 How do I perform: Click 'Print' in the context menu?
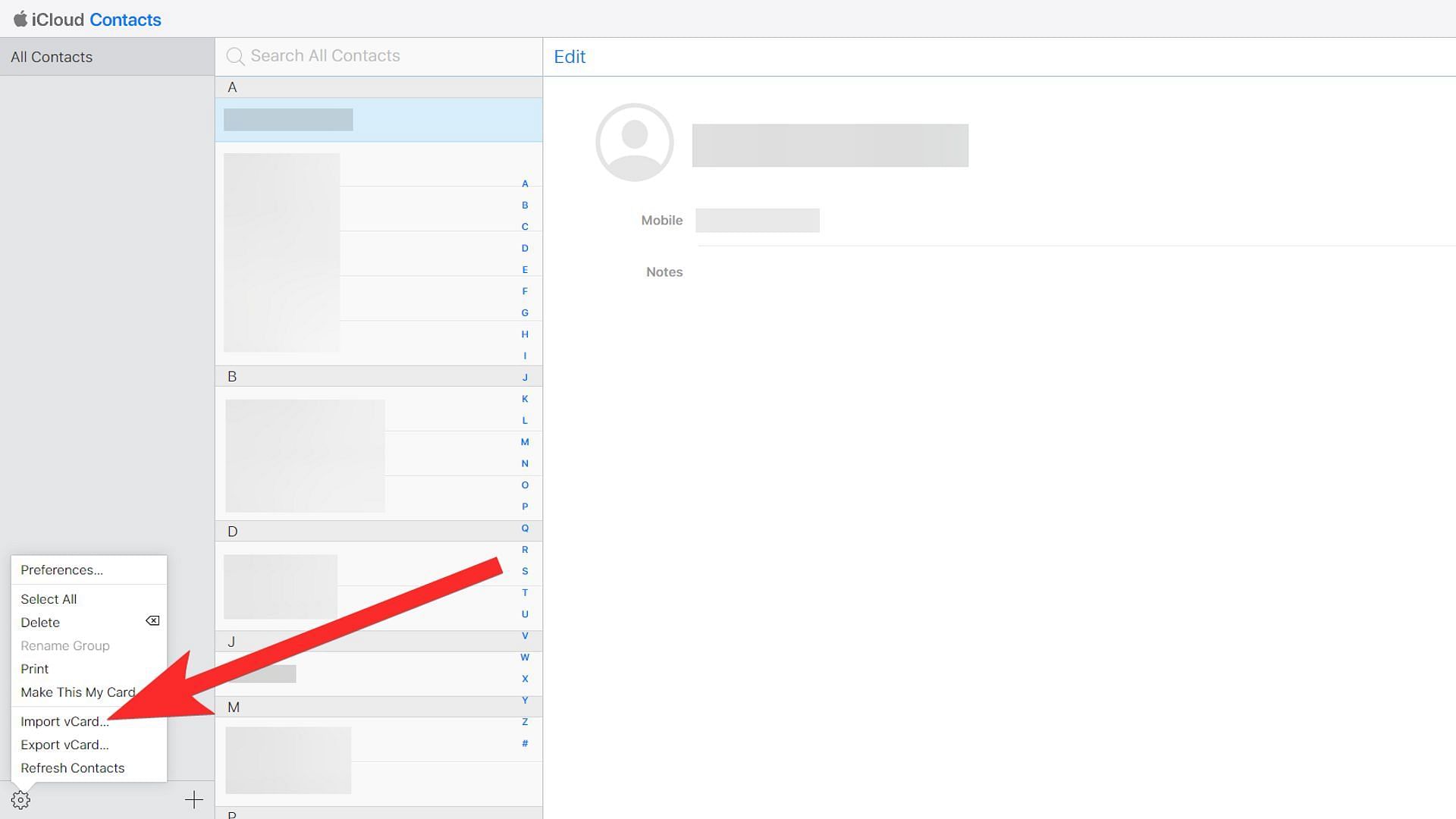[34, 668]
